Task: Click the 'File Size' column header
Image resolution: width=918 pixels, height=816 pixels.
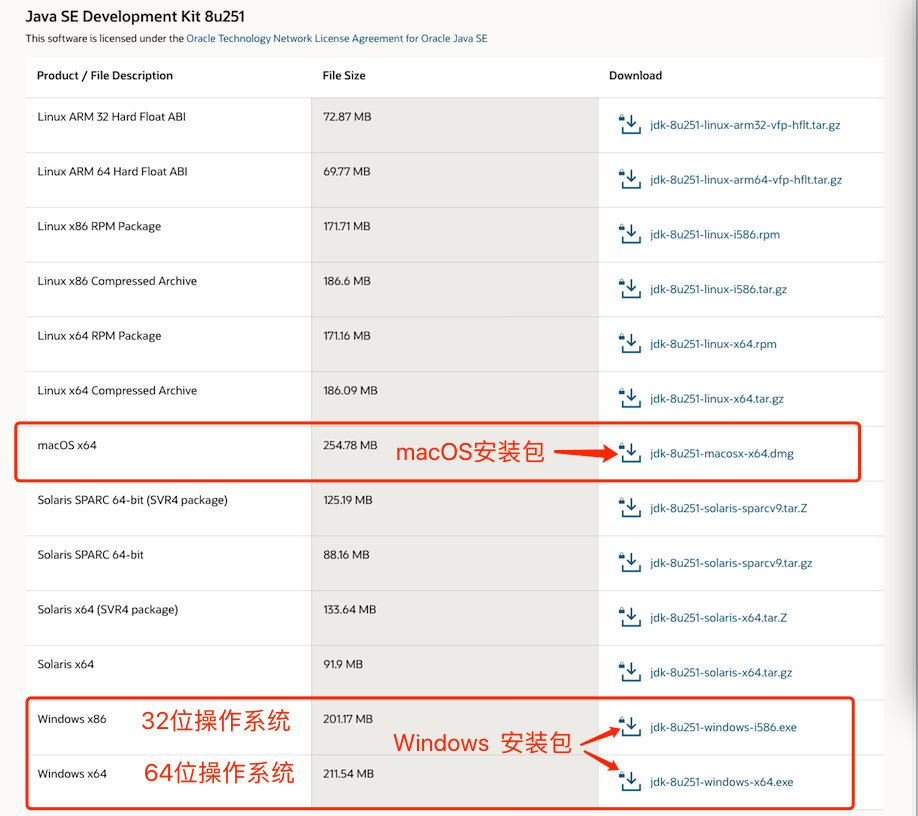Action: pyautogui.click(x=344, y=76)
